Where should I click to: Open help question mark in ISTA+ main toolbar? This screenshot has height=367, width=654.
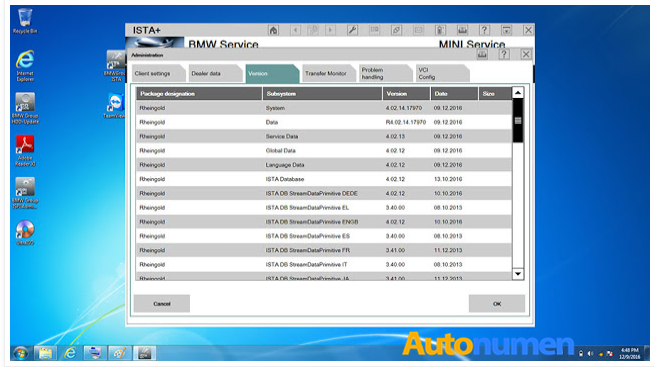click(x=484, y=30)
